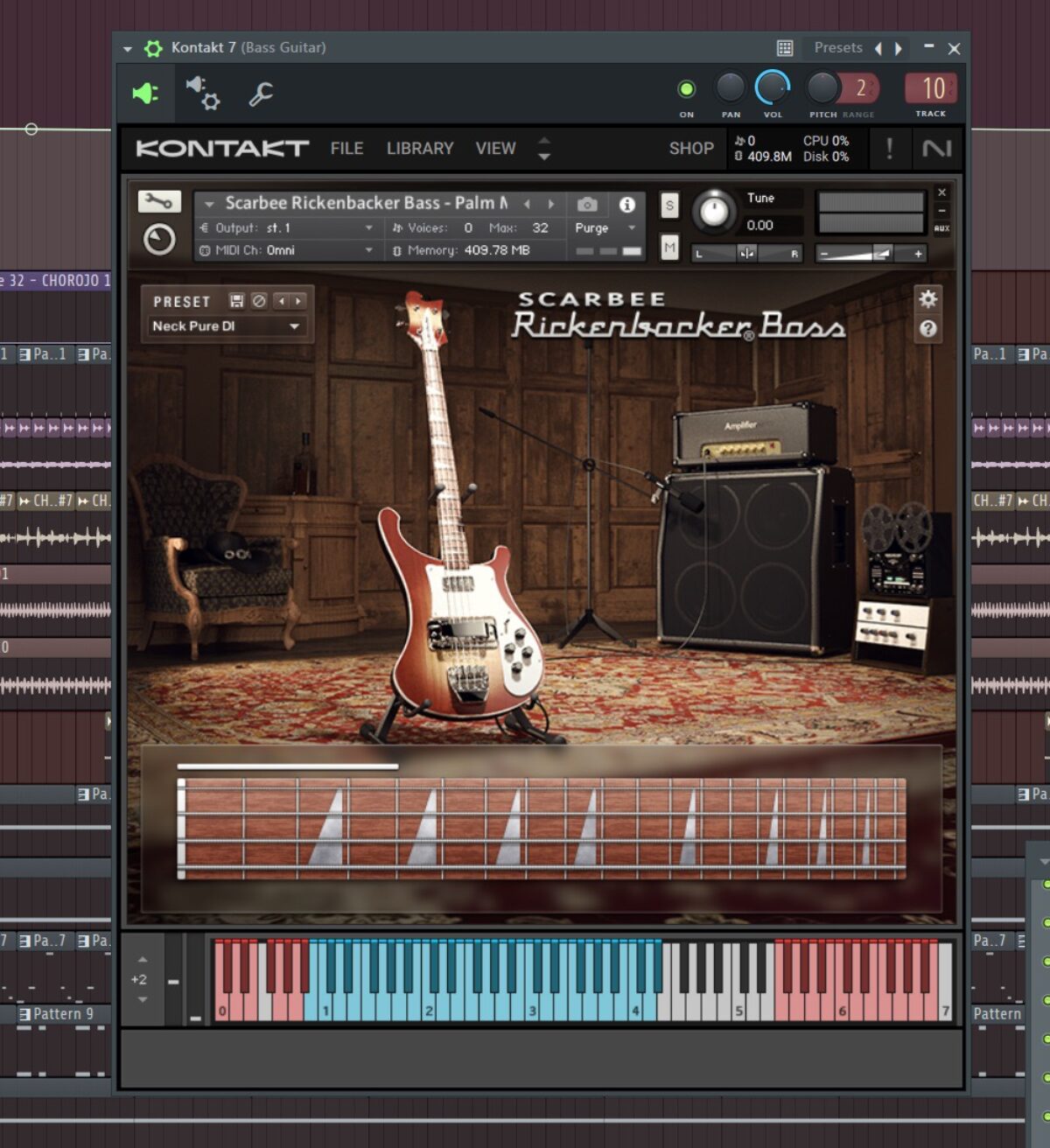Toggle the plugin ON indicator
Screen dimensions: 1050x1148
(687, 88)
